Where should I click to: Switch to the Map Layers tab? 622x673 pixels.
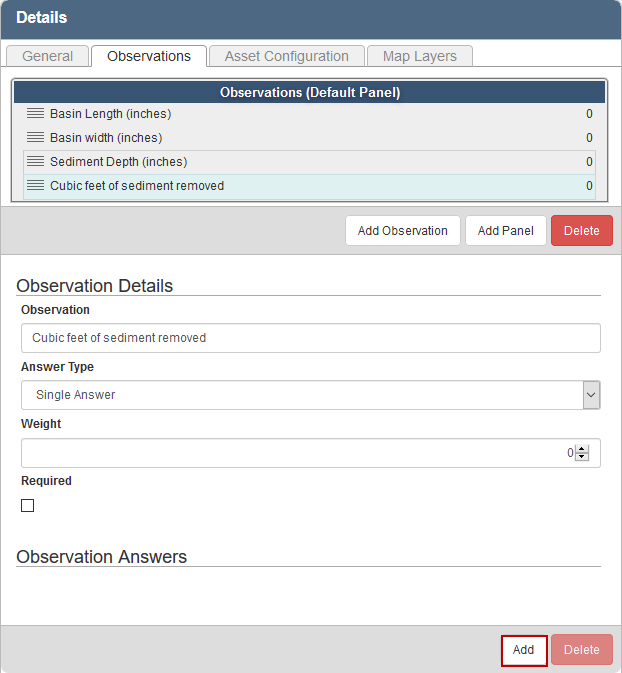[x=420, y=56]
